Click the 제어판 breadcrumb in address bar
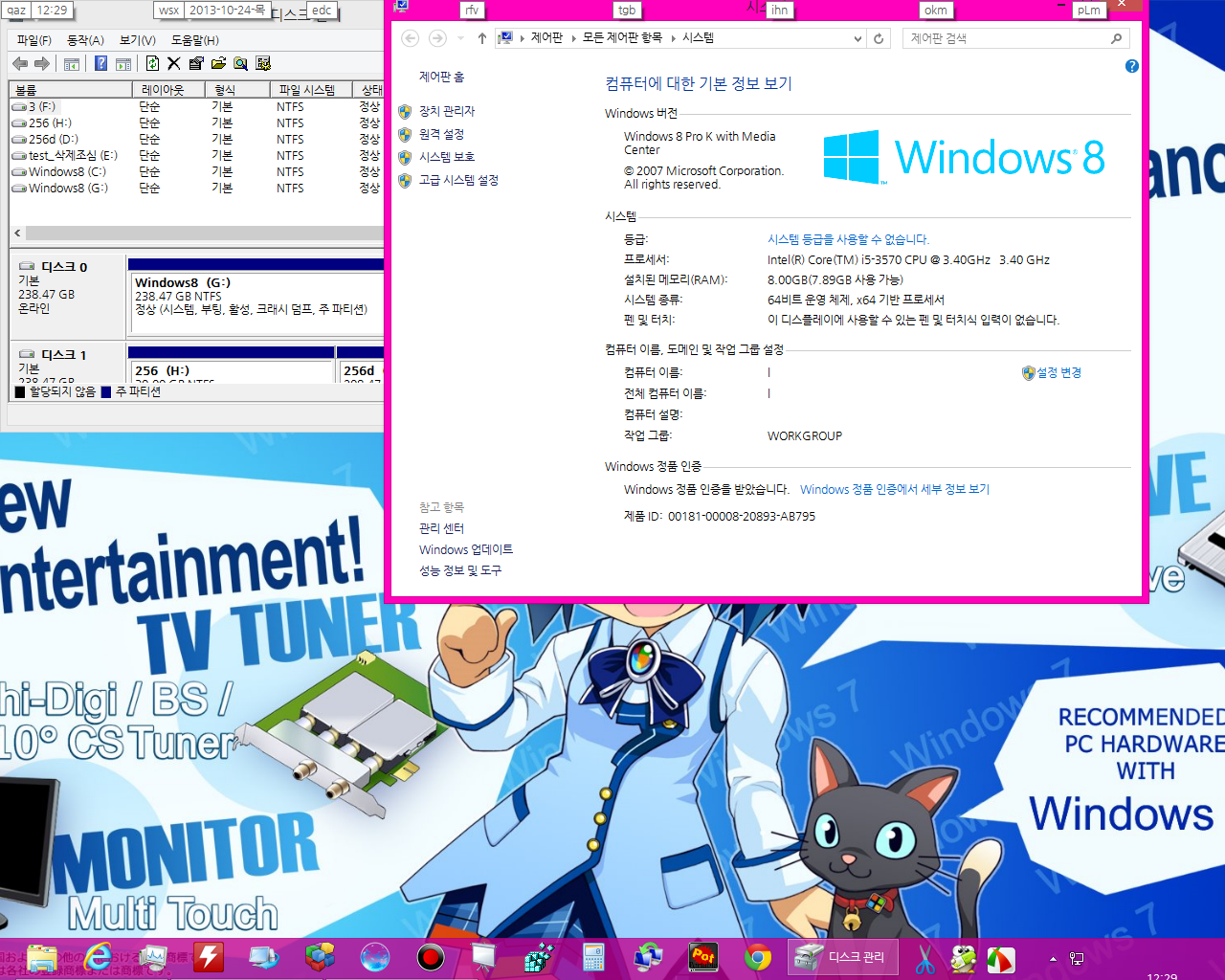 (x=546, y=38)
